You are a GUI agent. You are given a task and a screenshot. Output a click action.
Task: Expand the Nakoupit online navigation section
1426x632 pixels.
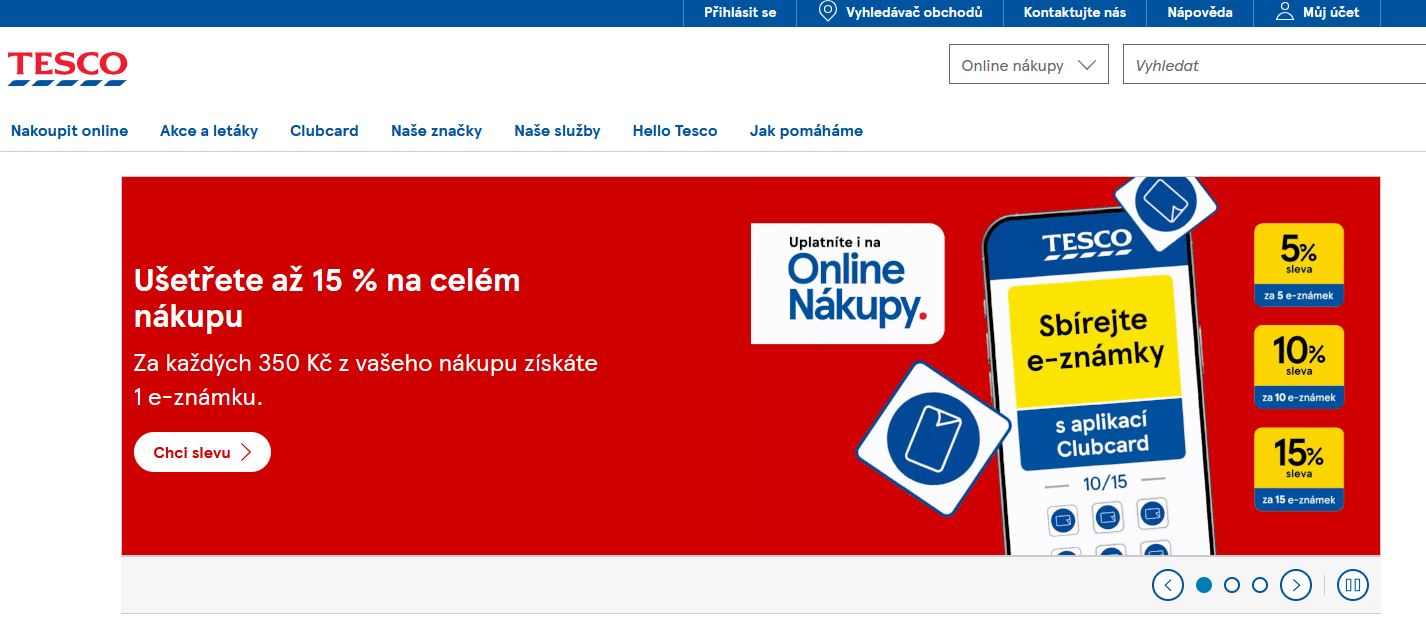click(x=69, y=131)
